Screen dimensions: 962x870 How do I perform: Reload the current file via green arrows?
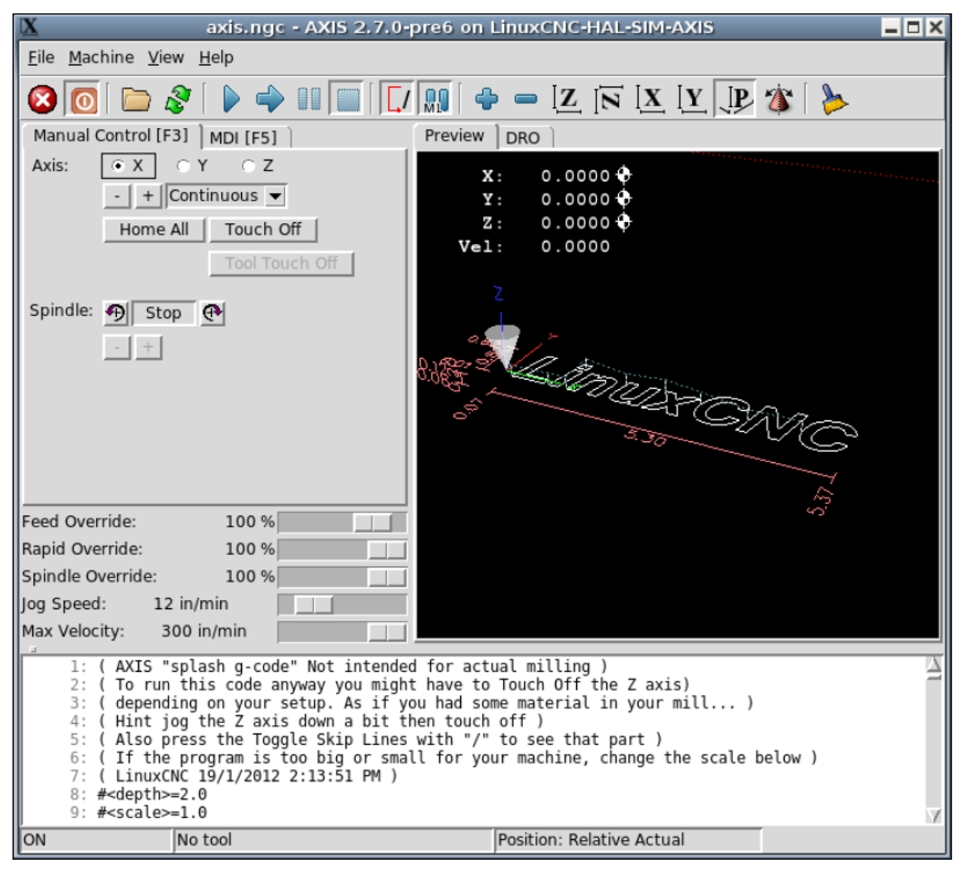(178, 99)
